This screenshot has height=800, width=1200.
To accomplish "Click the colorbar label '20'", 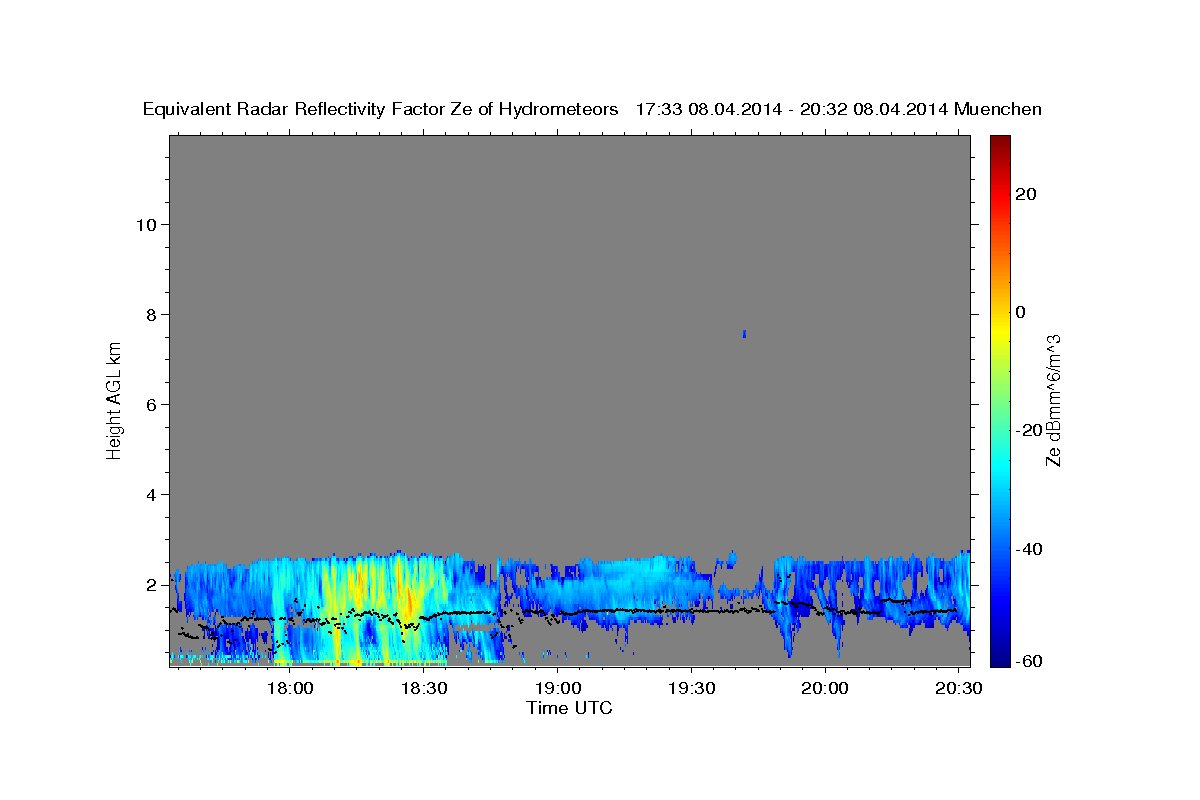I will pyautogui.click(x=1025, y=194).
